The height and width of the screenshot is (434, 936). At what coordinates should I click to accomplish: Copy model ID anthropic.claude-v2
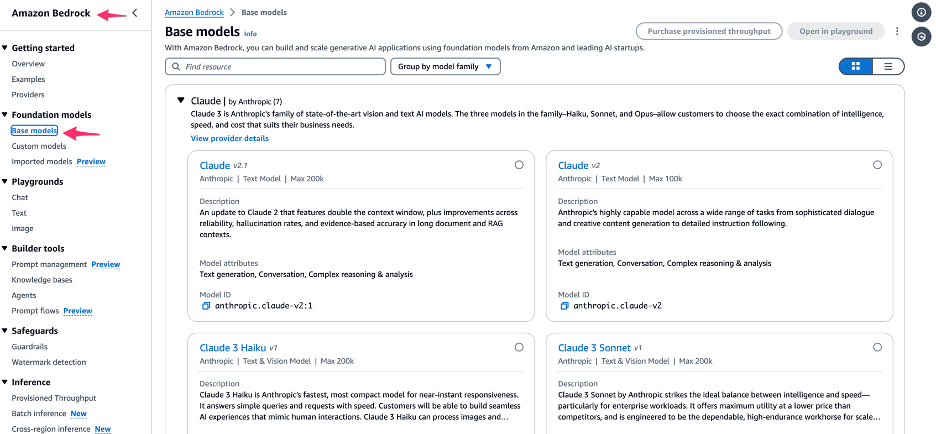pos(564,305)
